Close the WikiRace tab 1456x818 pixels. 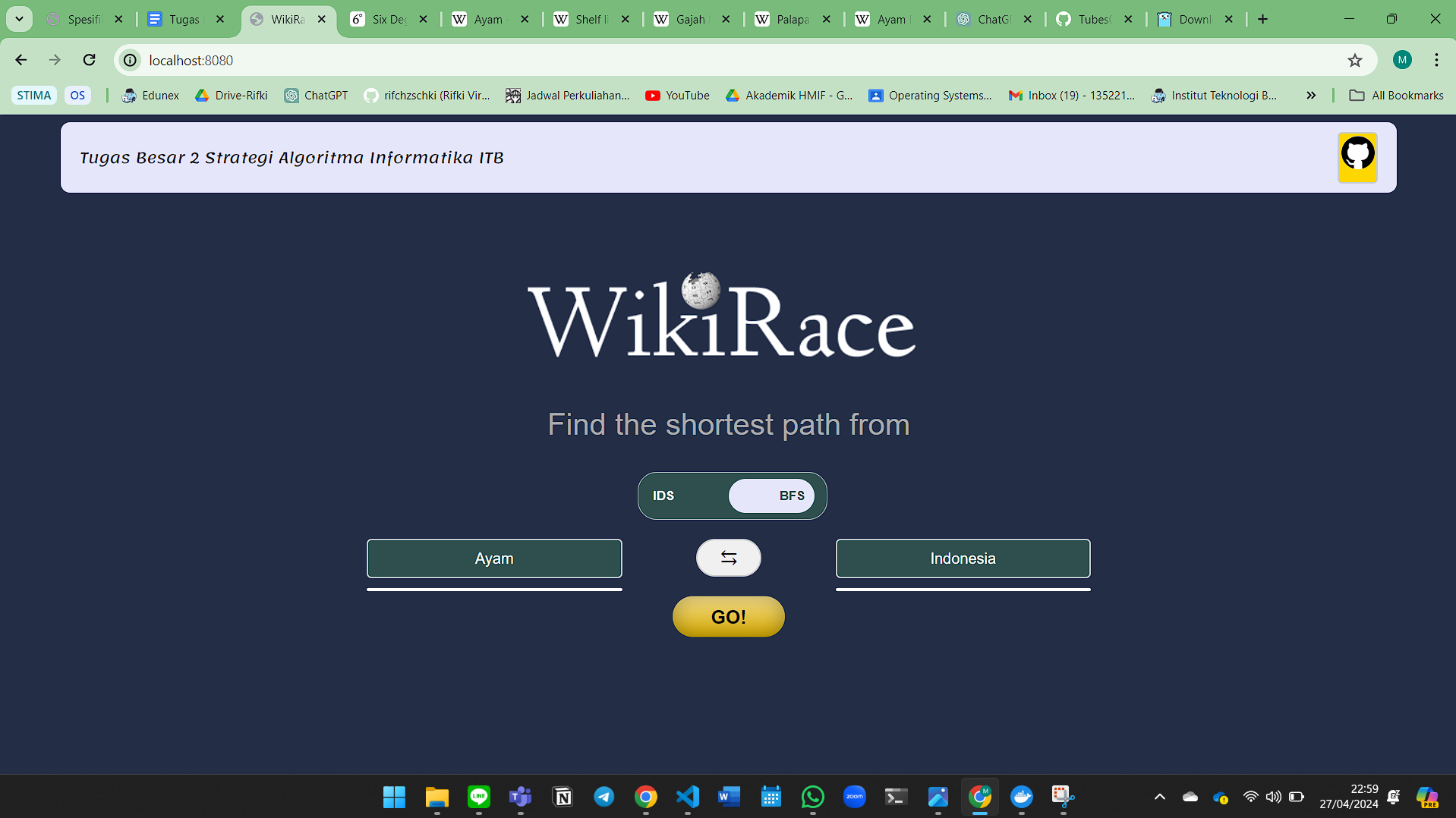click(322, 19)
